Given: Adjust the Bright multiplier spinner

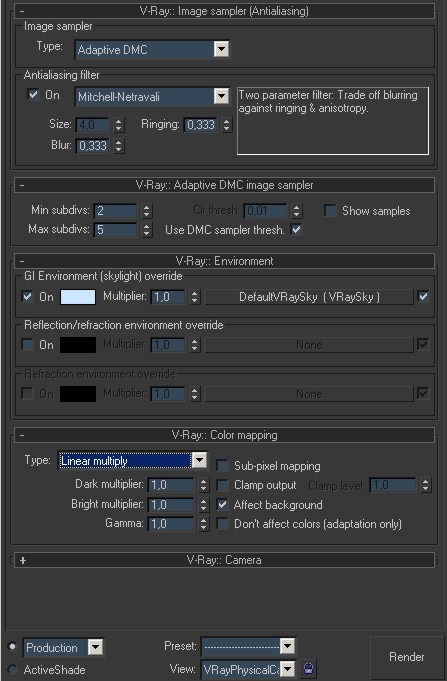Looking at the screenshot, I should 203,505.
